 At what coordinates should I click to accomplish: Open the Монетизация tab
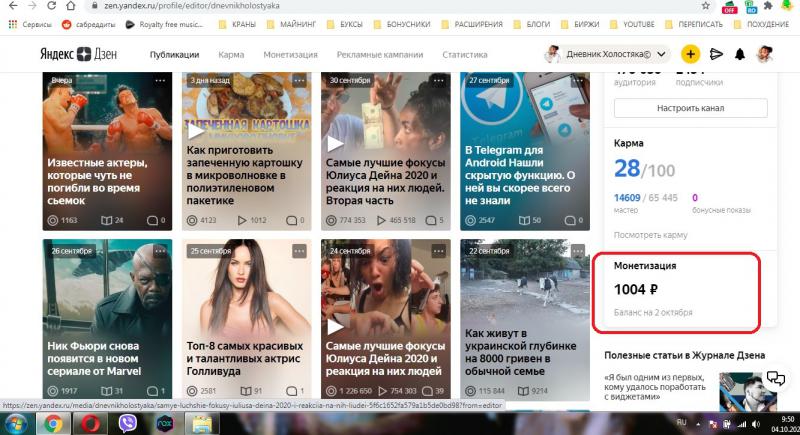click(290, 55)
